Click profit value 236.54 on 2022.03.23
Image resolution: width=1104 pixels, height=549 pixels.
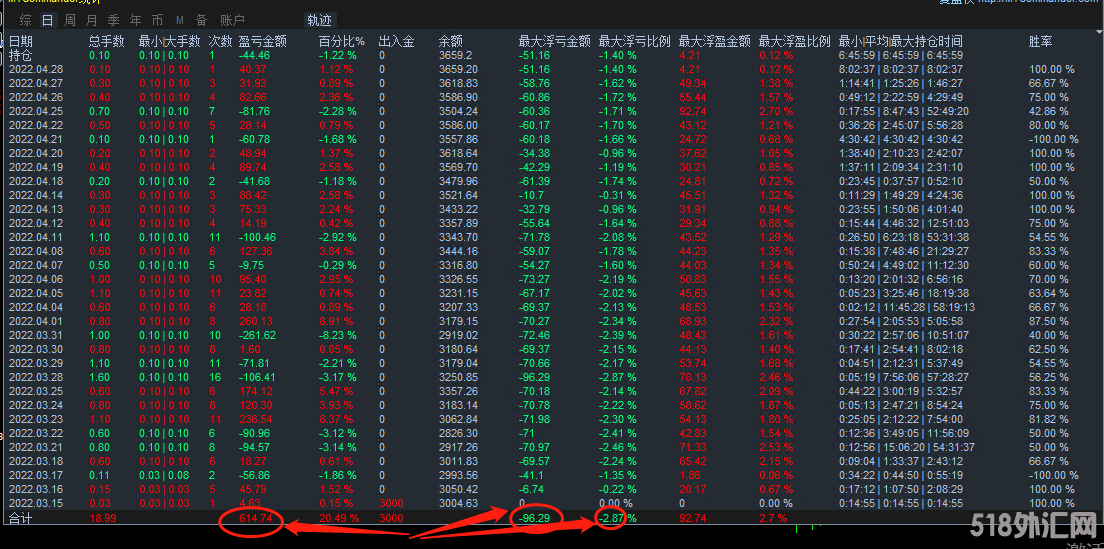256,419
